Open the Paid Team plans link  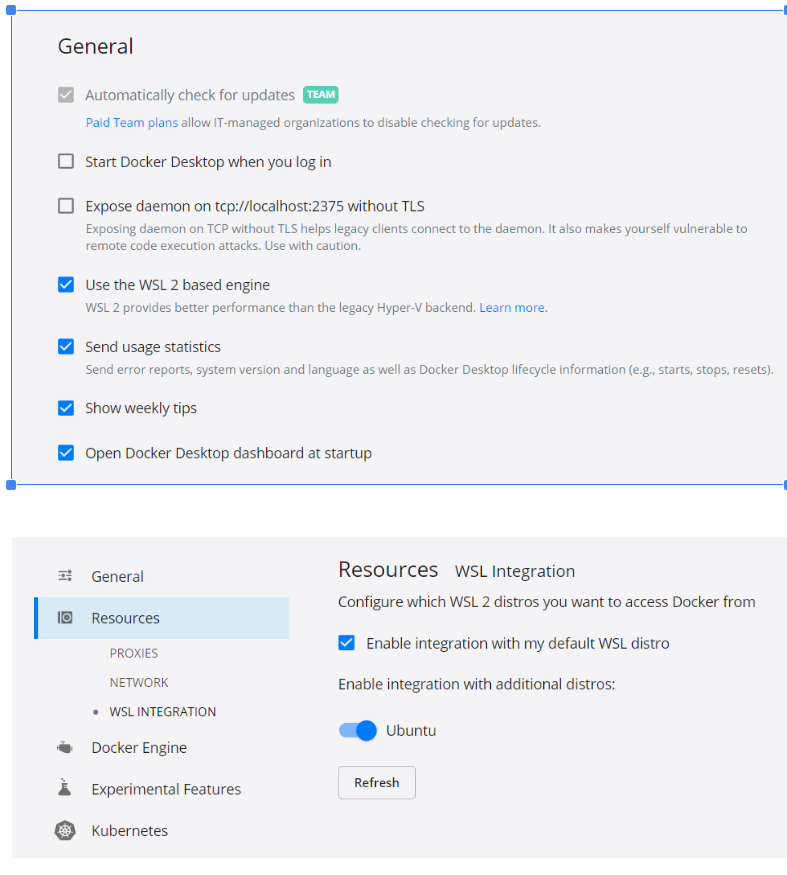131,123
